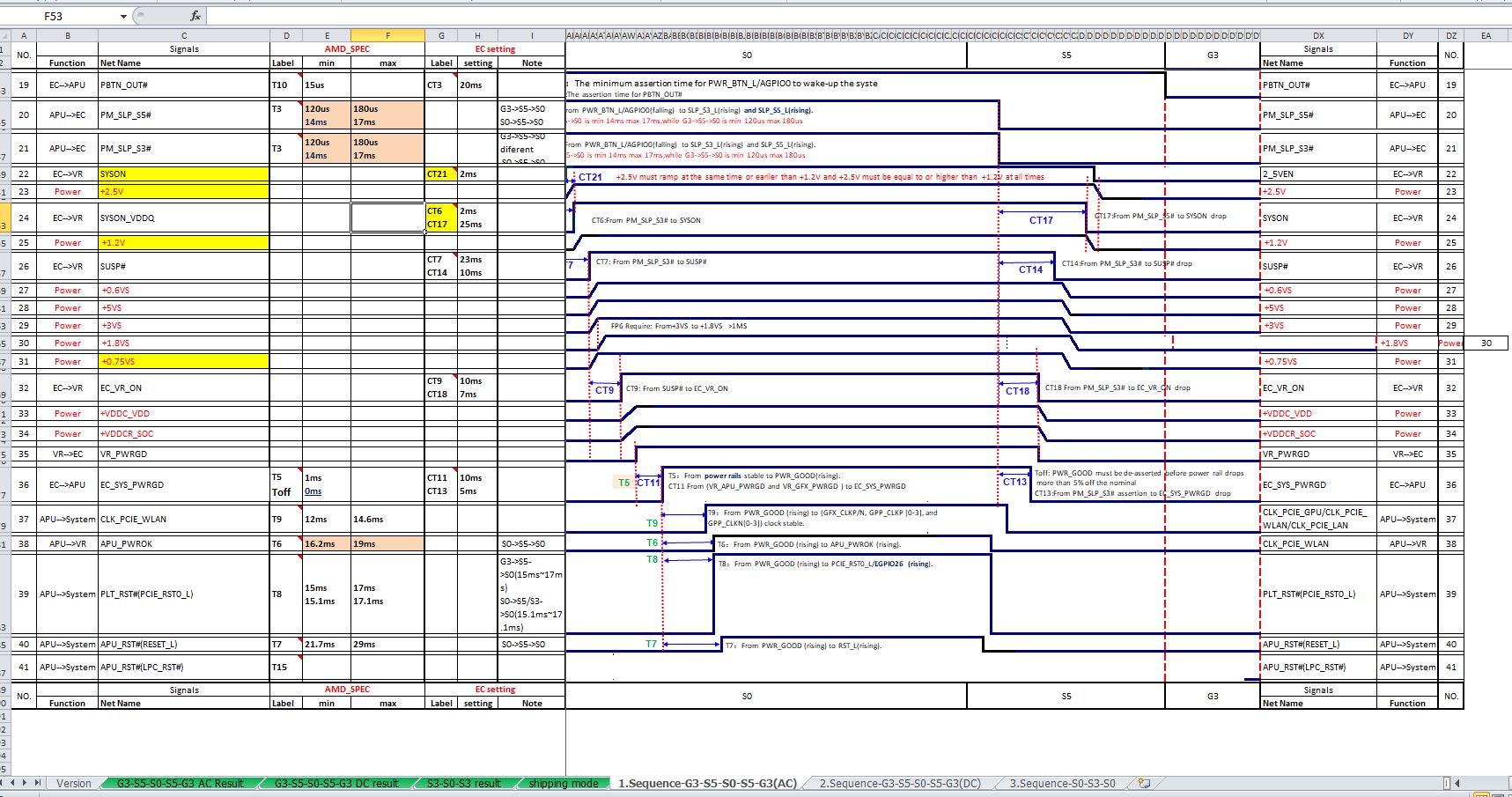The image size is (1512, 797).
Task: Select column D header
Action: pyautogui.click(x=286, y=36)
